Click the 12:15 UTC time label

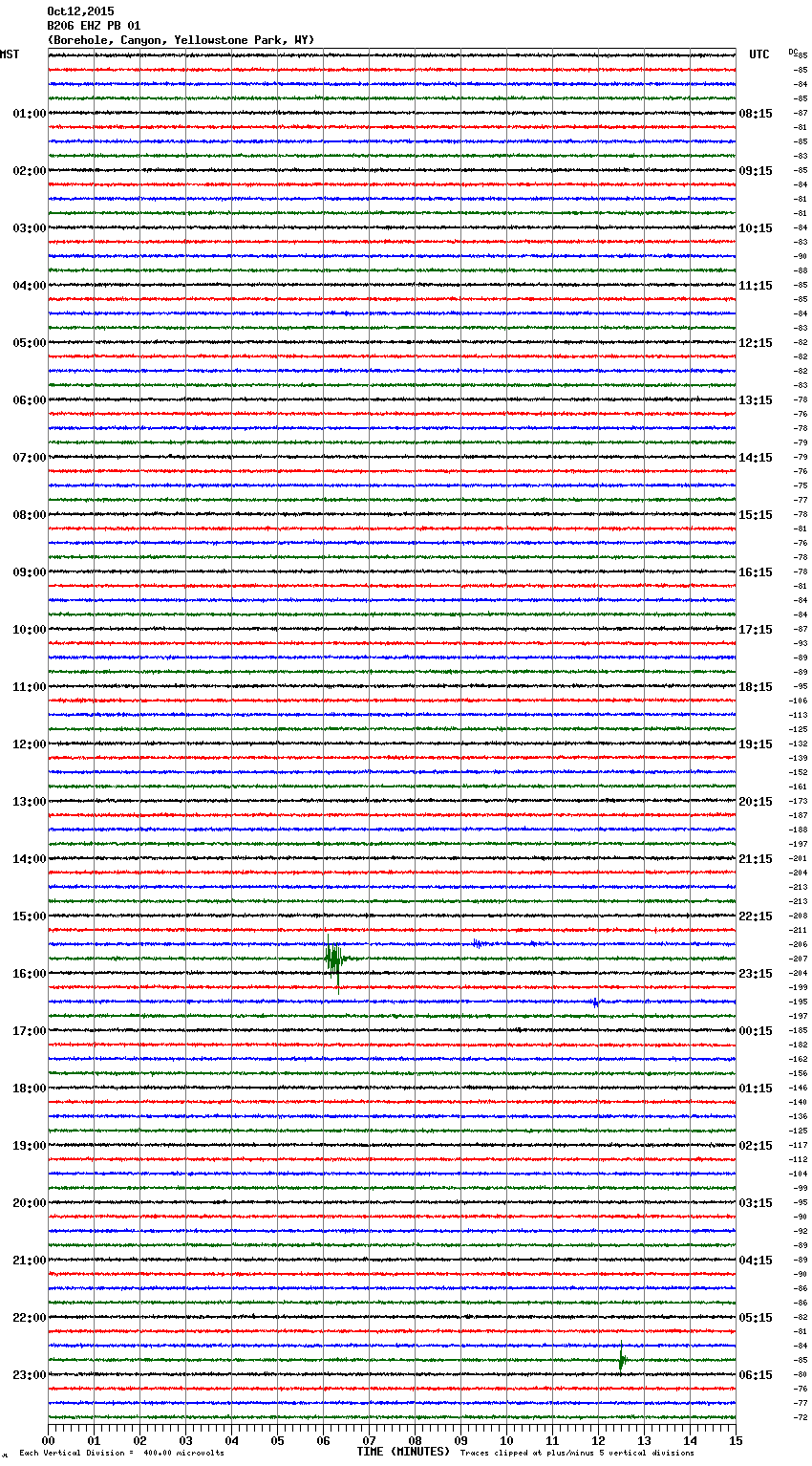756,343
